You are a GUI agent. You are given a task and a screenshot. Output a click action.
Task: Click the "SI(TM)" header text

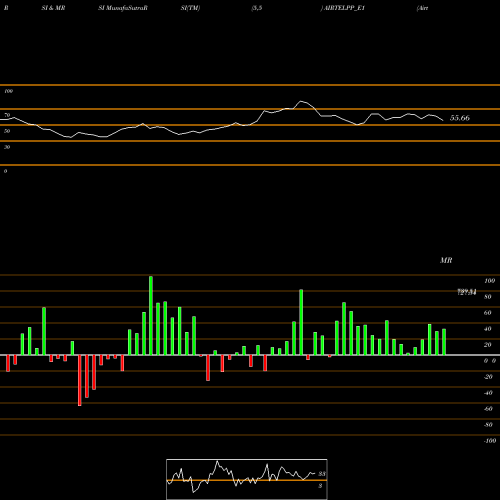tap(190, 8)
